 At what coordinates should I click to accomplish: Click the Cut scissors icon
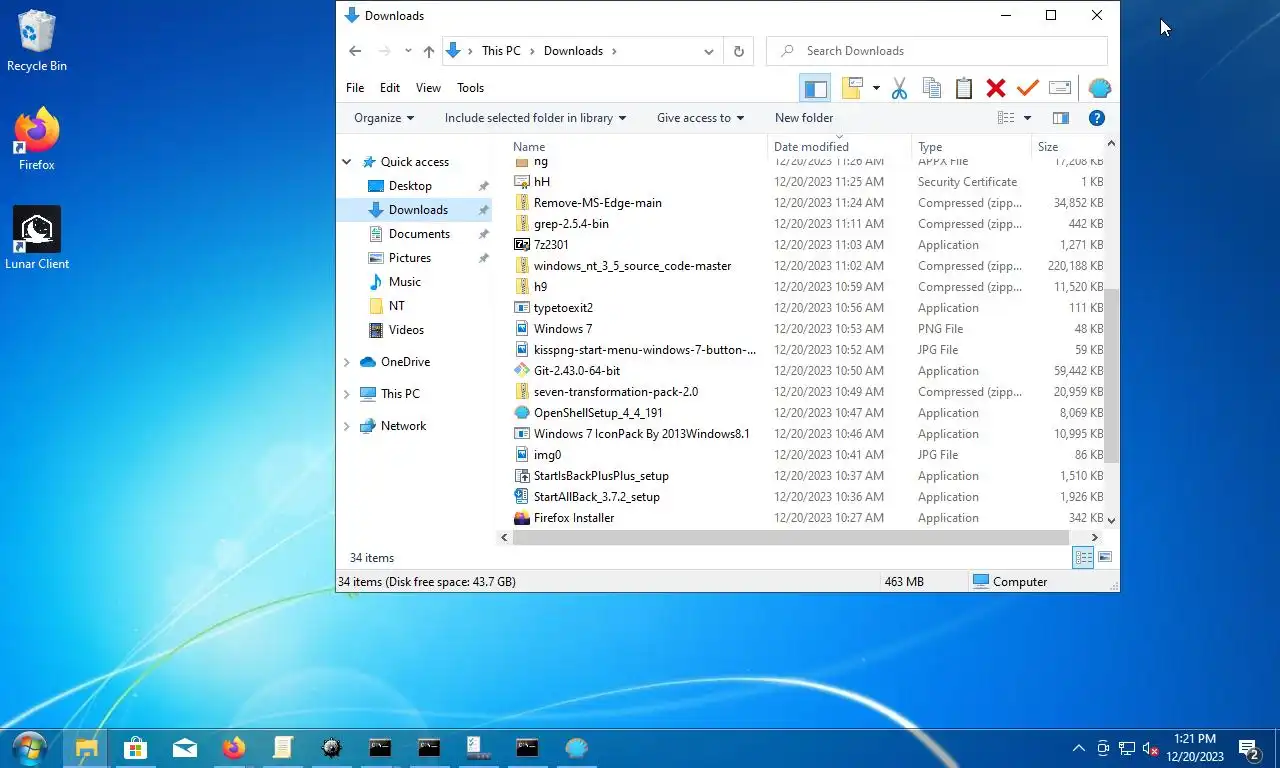899,88
